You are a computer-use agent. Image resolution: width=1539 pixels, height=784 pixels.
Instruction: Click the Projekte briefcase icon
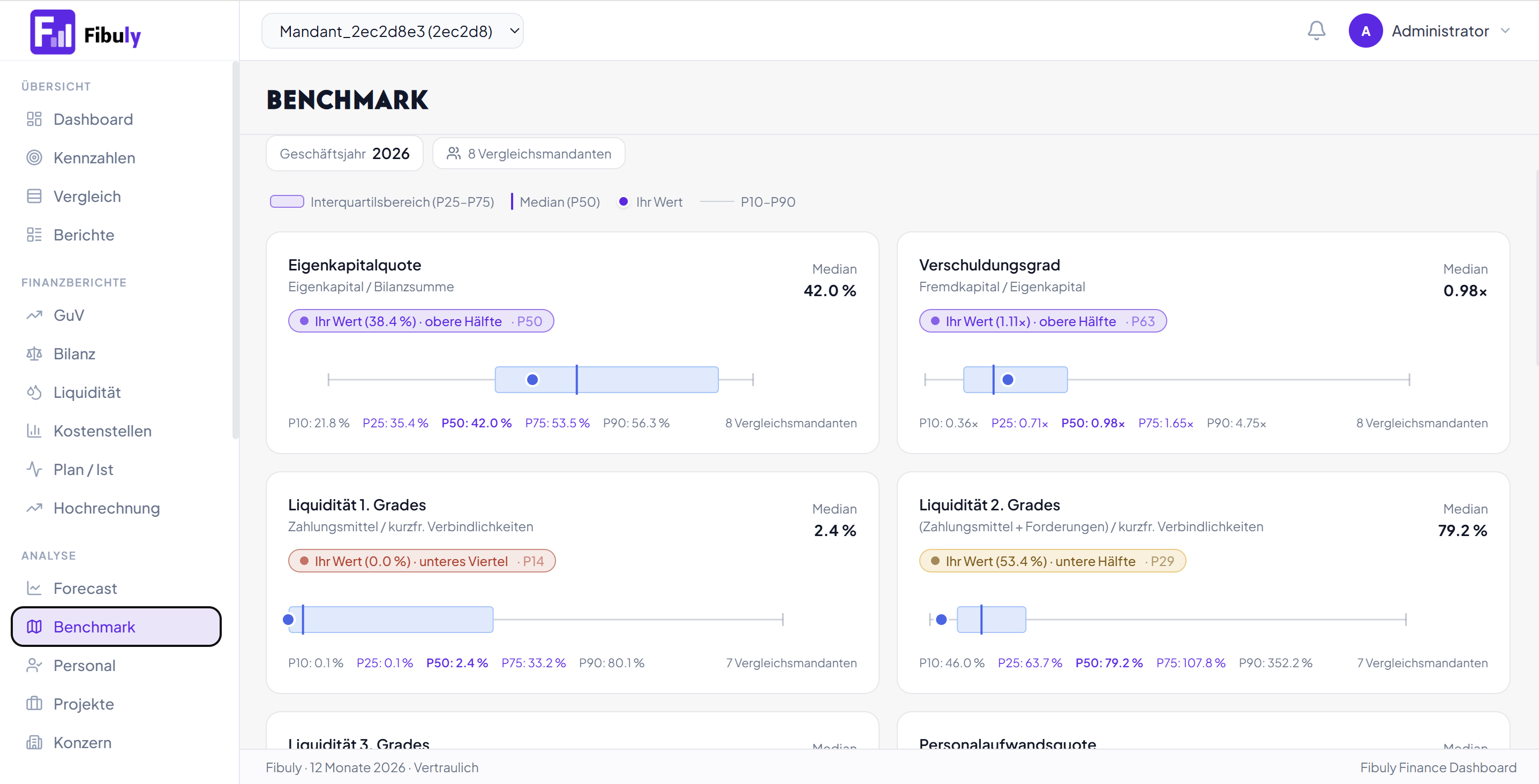[34, 704]
